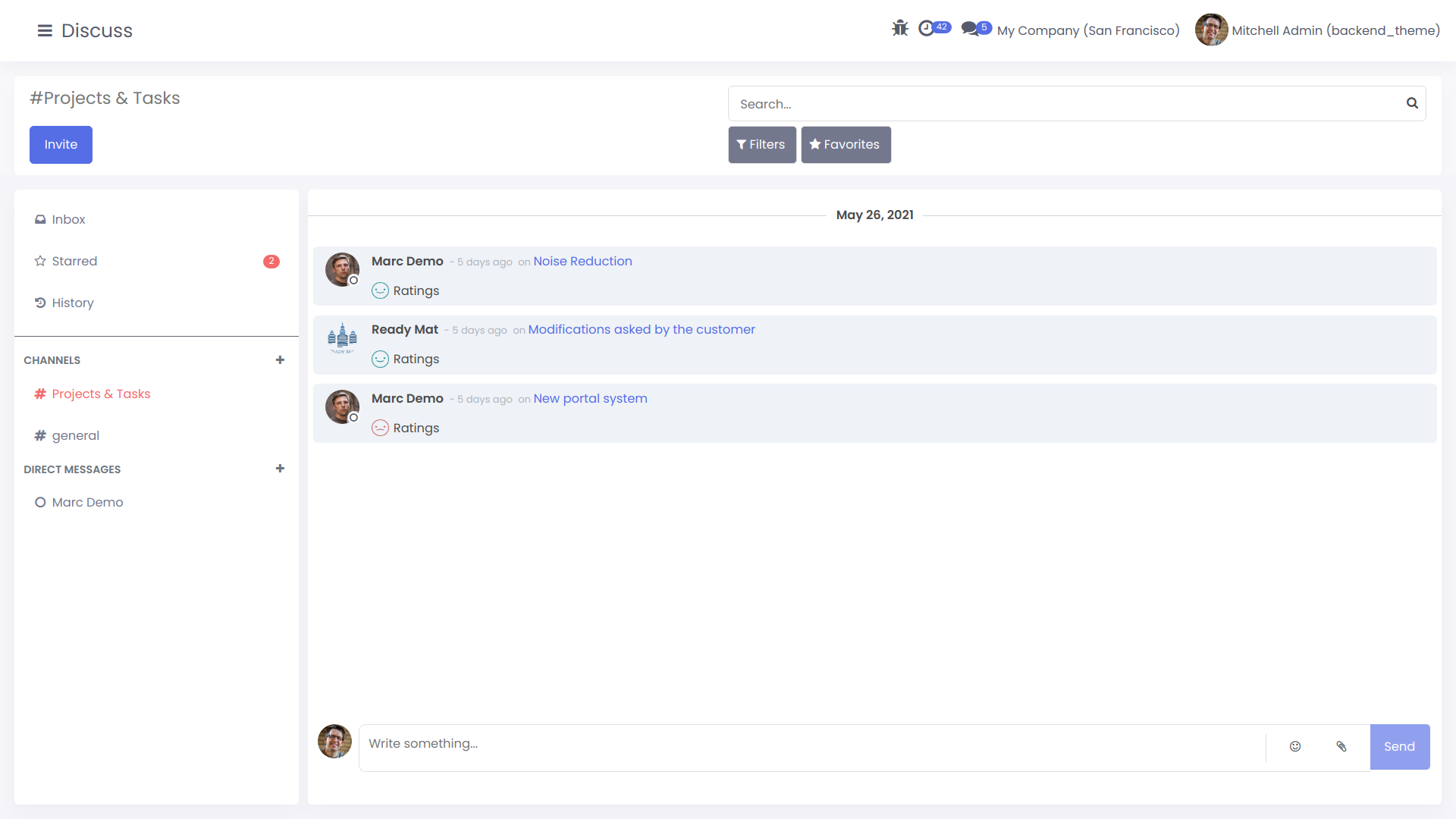Open the Filters dropdown
This screenshot has height=819, width=1456.
[762, 145]
